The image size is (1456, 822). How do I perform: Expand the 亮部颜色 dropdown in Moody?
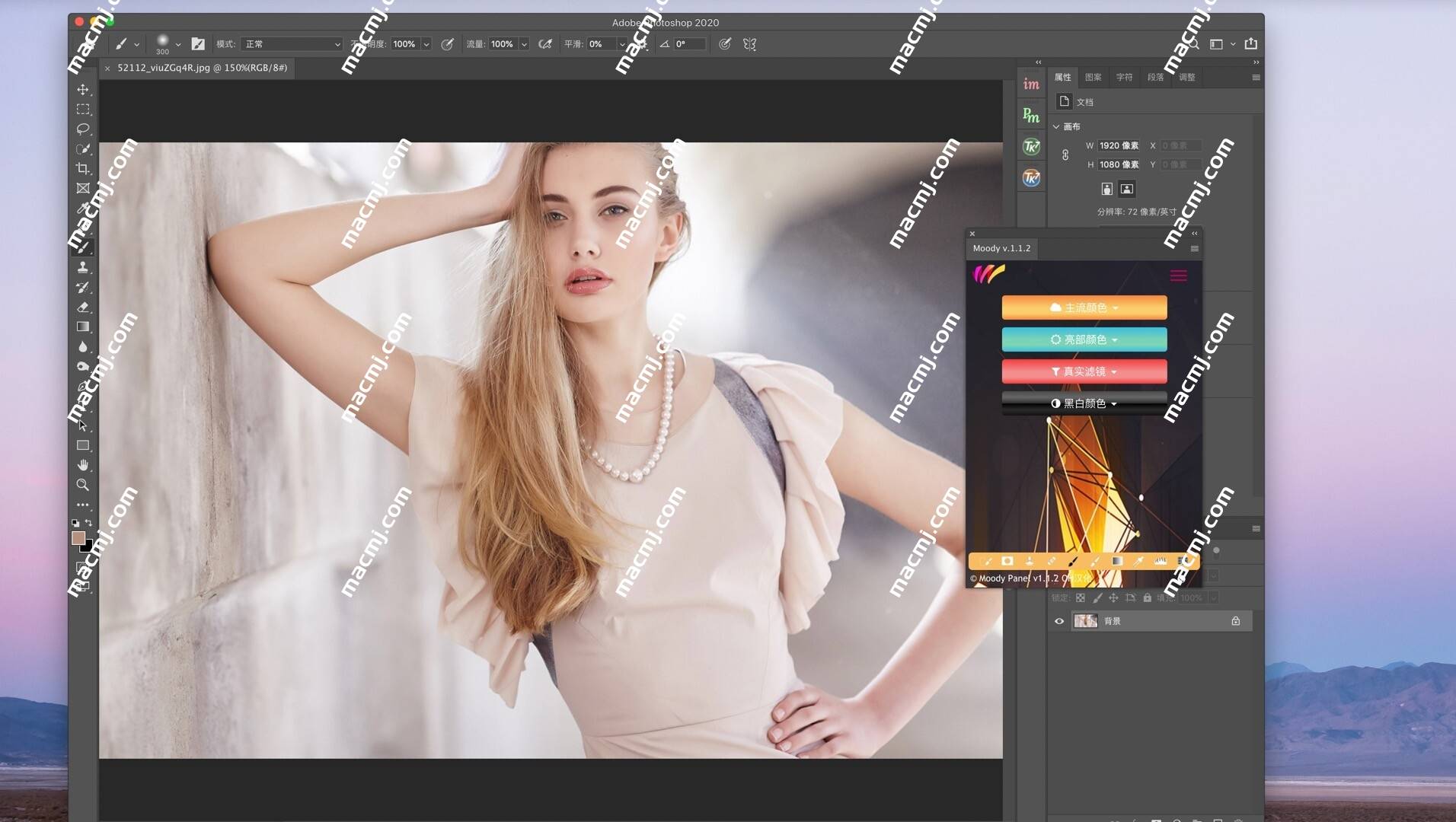click(x=1084, y=339)
